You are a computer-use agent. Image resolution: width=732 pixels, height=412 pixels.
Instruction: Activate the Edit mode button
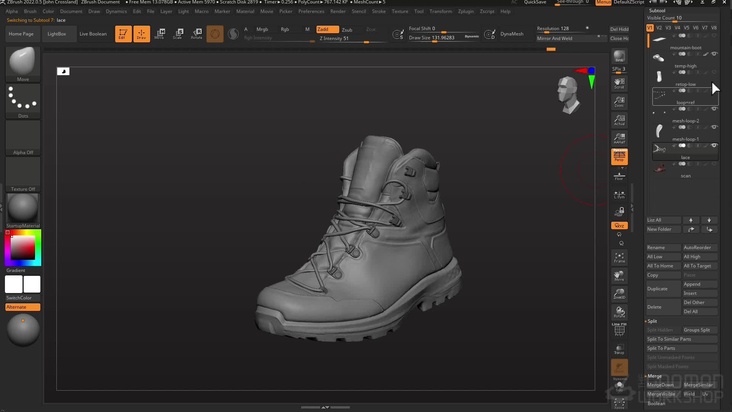click(122, 34)
